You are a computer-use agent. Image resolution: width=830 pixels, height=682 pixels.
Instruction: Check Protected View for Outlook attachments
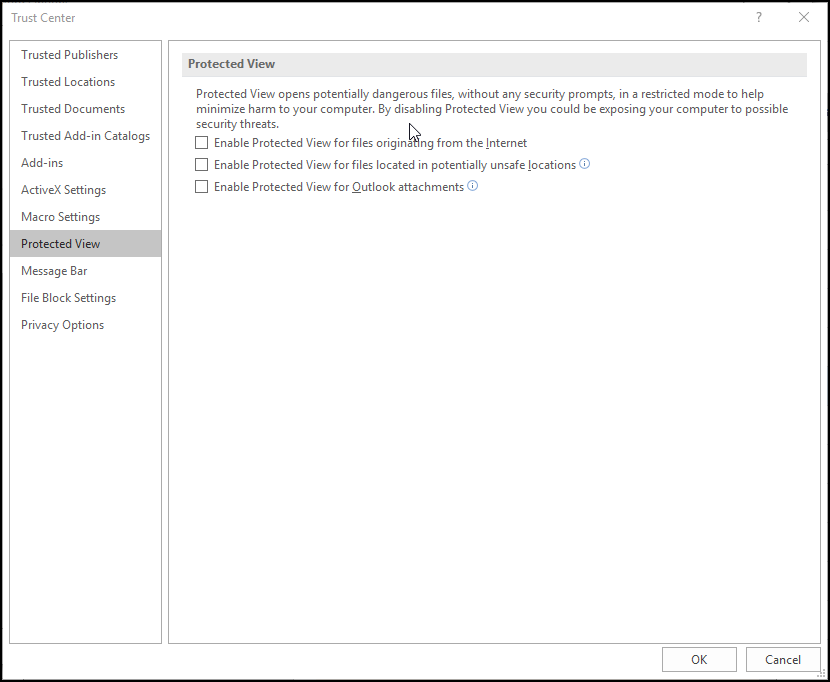click(x=202, y=187)
